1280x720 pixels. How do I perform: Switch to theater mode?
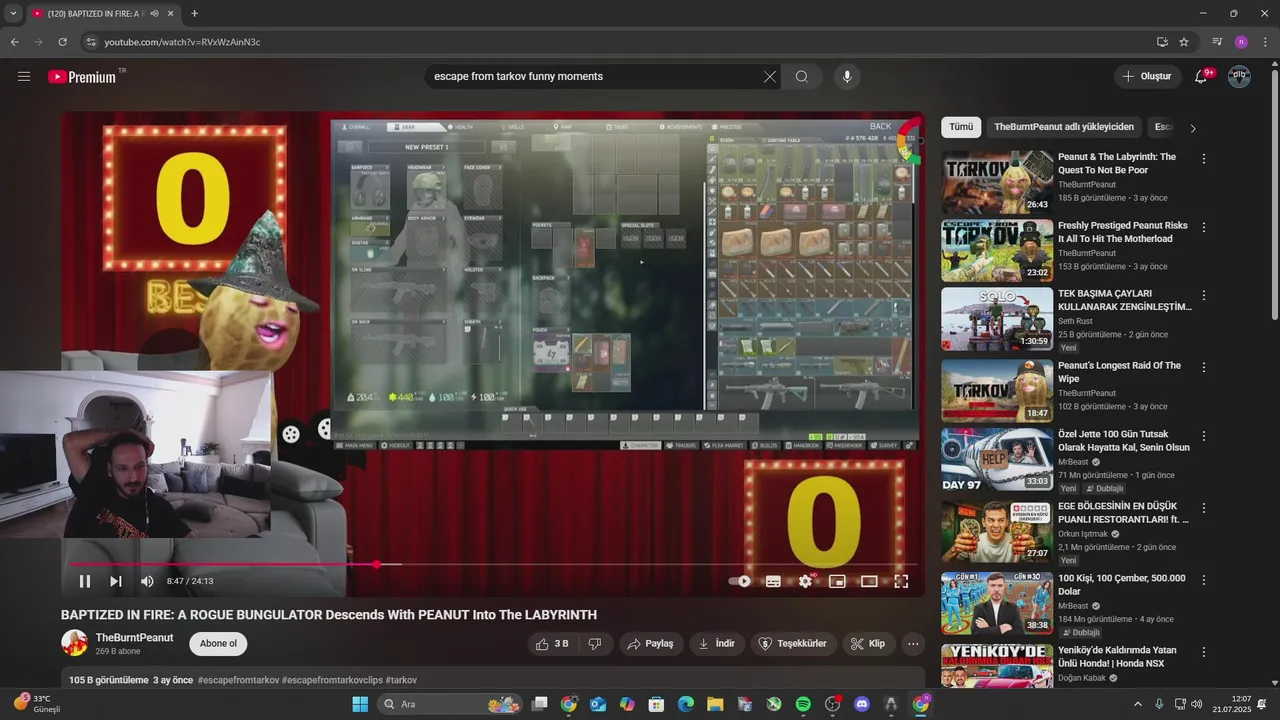tap(869, 581)
